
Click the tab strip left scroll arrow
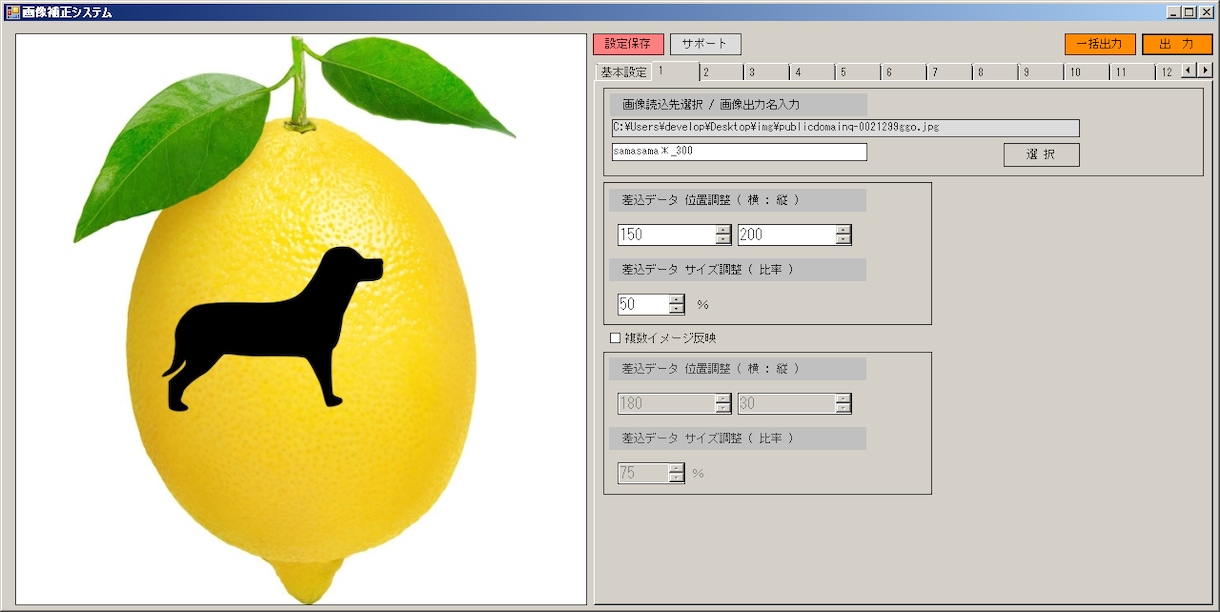click(x=1189, y=70)
